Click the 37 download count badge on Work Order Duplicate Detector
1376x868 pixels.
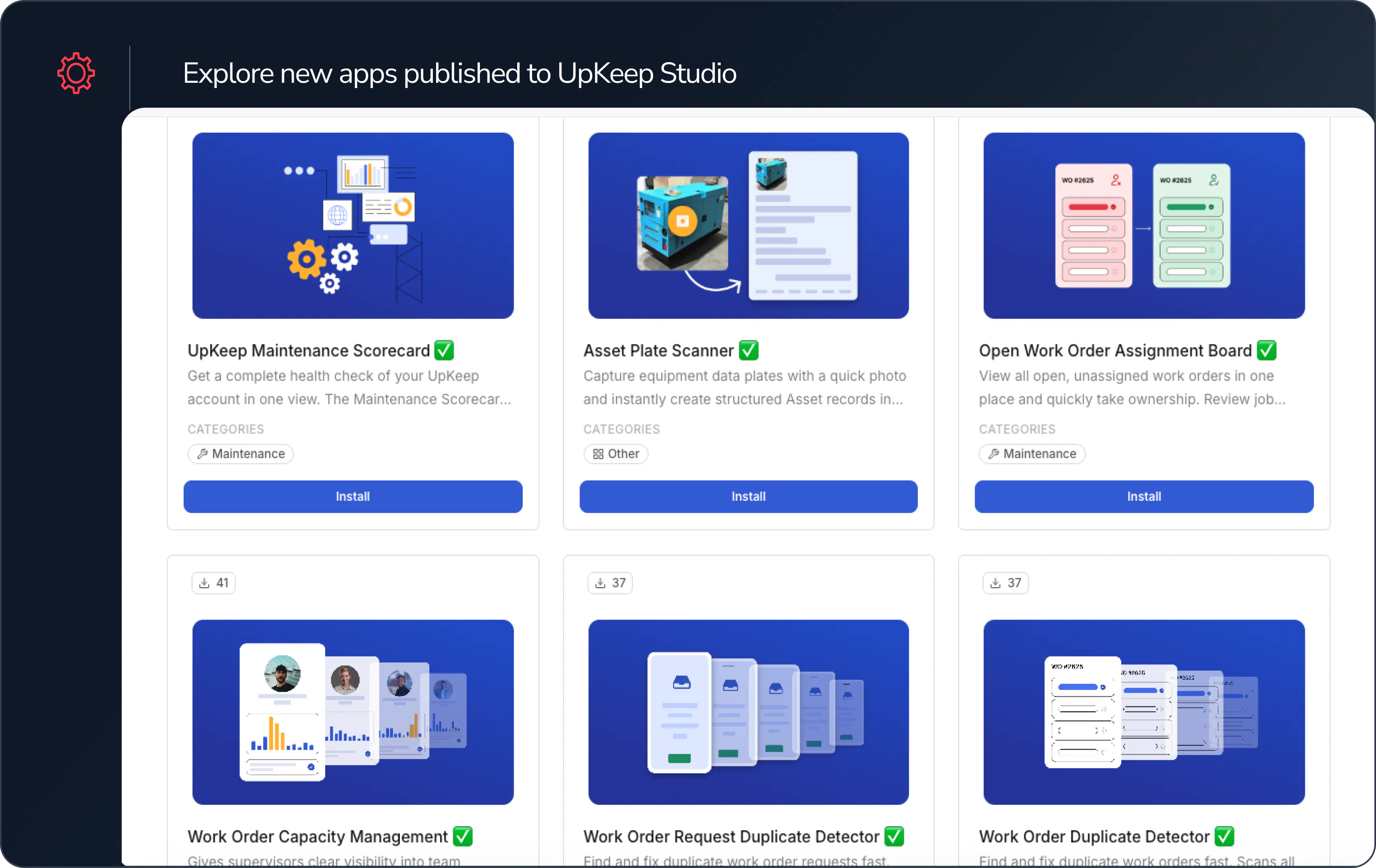1006,582
